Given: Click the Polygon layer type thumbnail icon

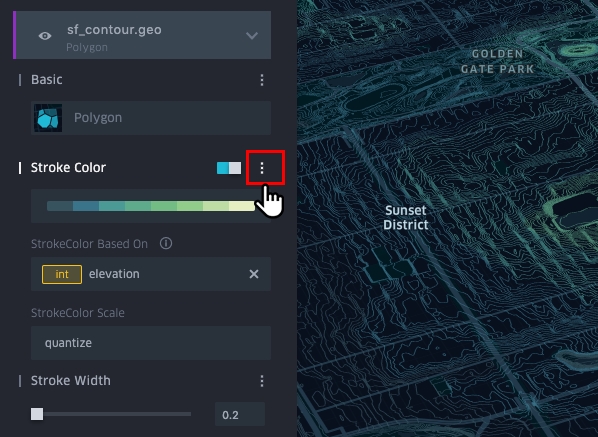Looking at the screenshot, I should point(48,118).
